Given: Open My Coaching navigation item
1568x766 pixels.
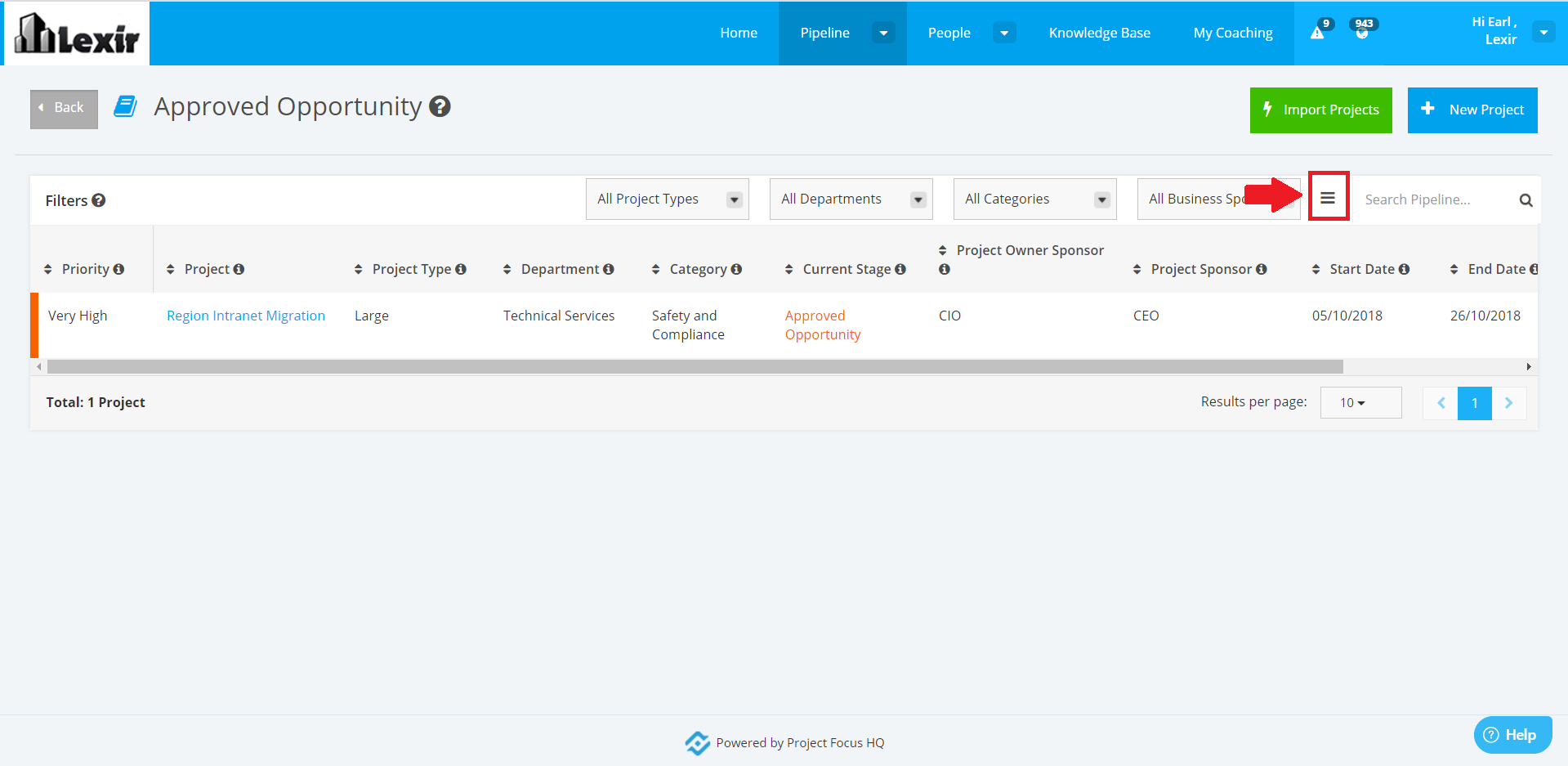Looking at the screenshot, I should [x=1233, y=33].
